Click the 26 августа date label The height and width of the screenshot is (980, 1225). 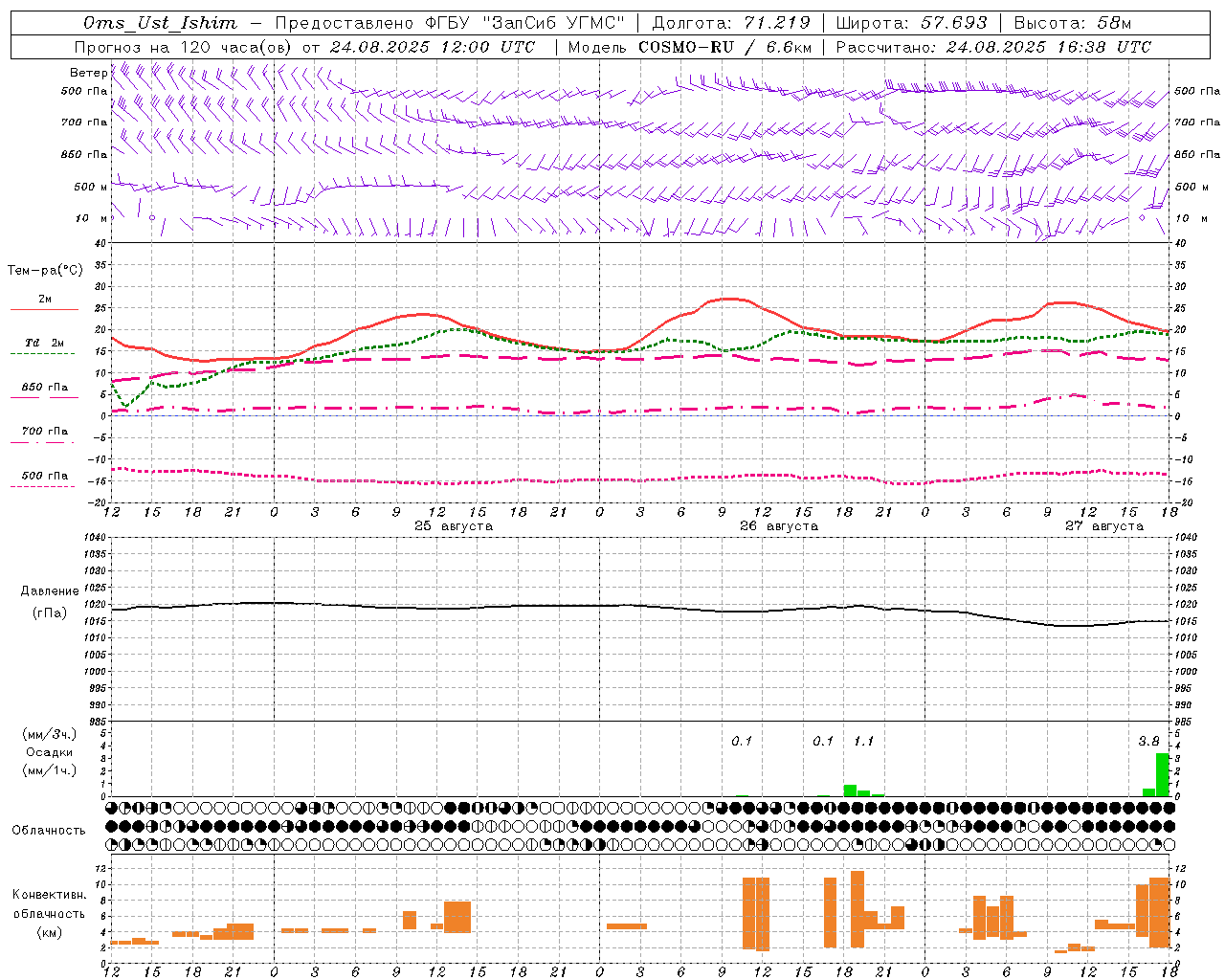pos(779,526)
